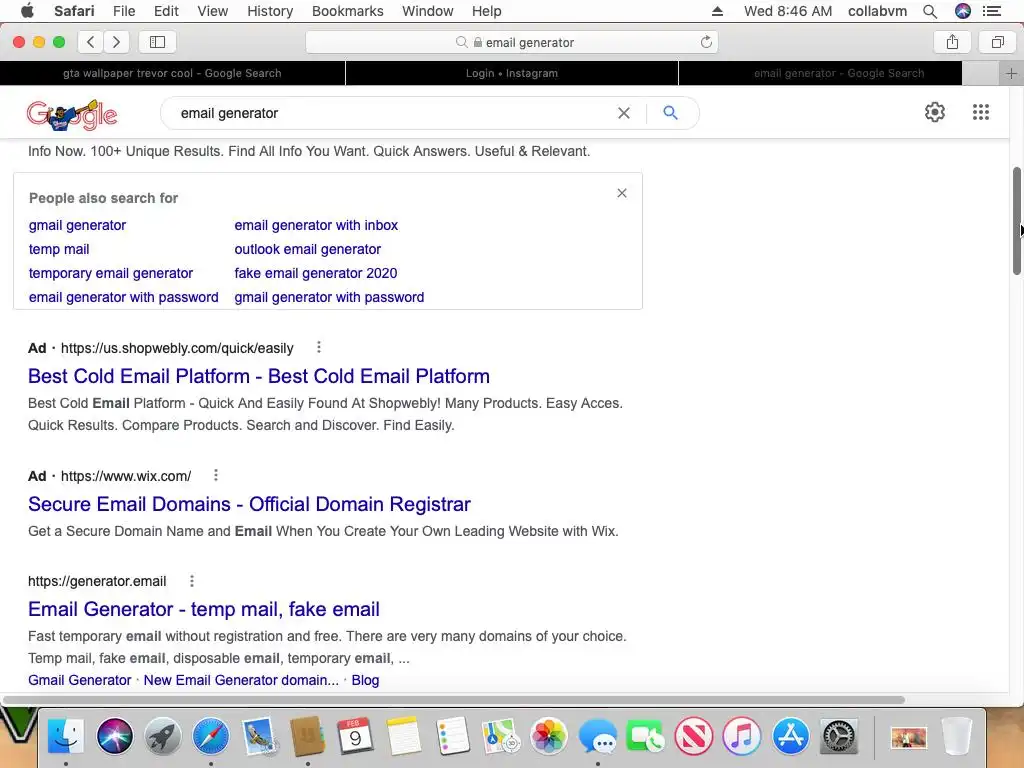Go forward with Safari's forward arrow

116,42
